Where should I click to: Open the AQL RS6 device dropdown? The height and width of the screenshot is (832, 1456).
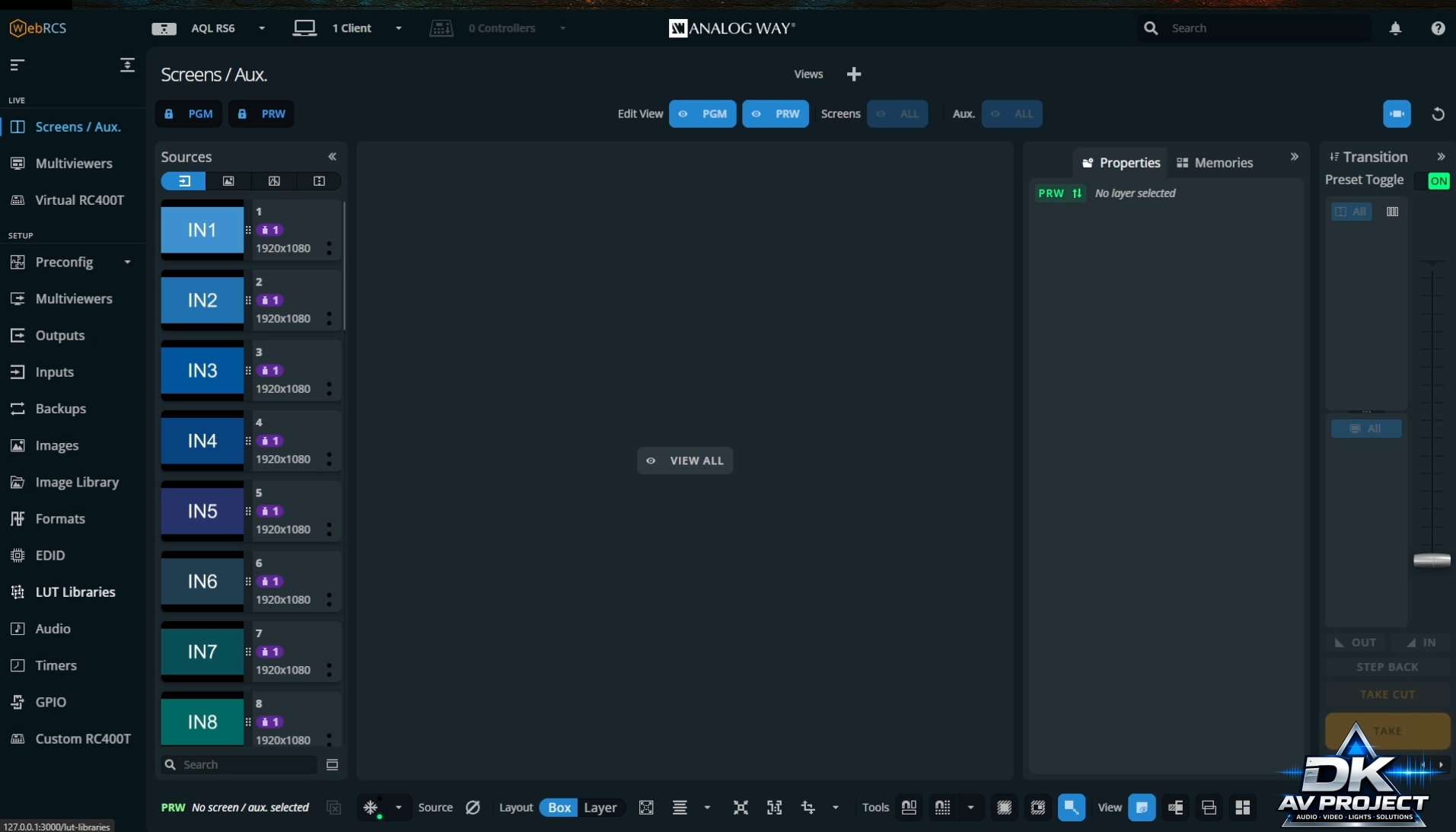262,28
